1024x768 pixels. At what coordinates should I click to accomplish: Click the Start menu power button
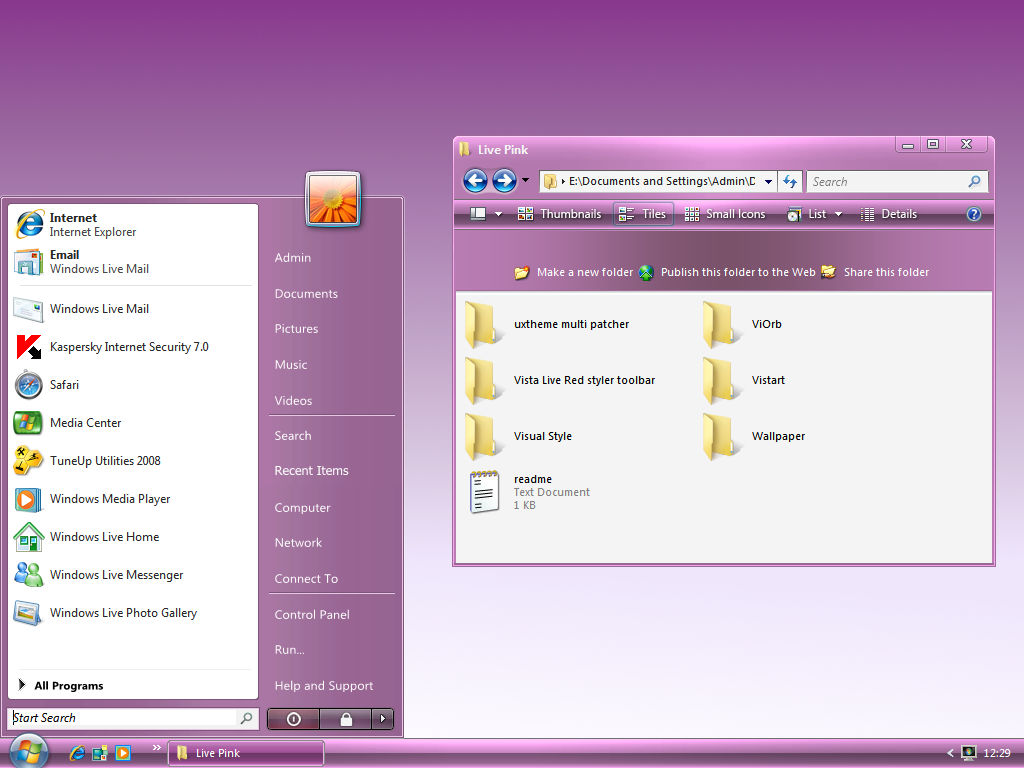tap(293, 719)
